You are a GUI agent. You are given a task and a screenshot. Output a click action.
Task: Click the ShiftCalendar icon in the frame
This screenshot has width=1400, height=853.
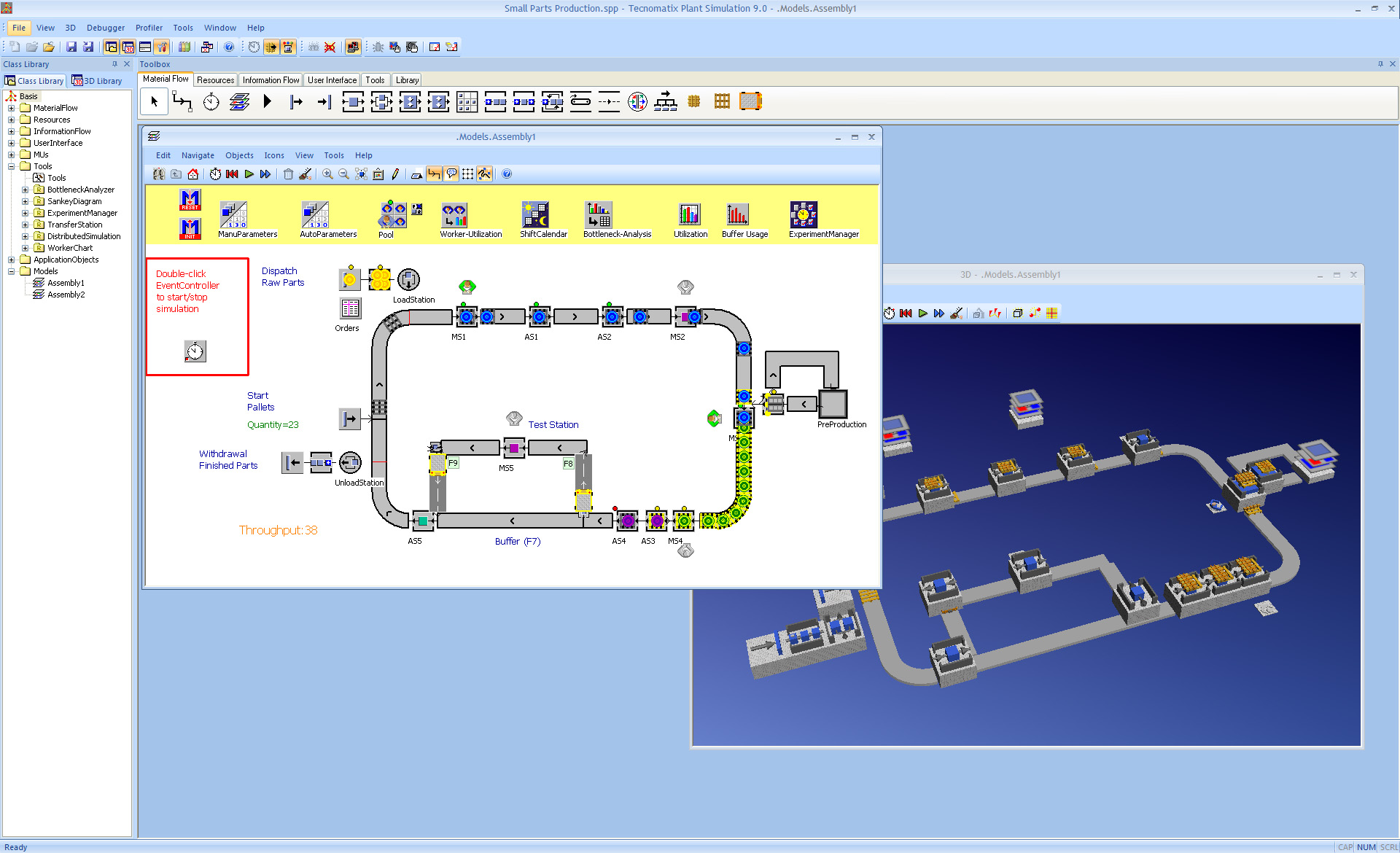535,215
